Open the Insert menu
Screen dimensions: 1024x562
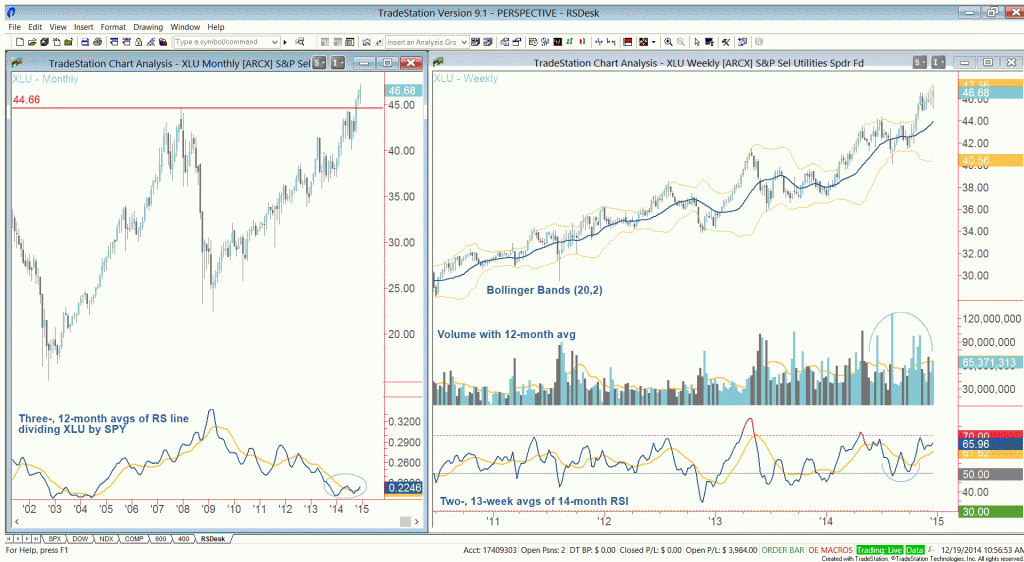(84, 27)
